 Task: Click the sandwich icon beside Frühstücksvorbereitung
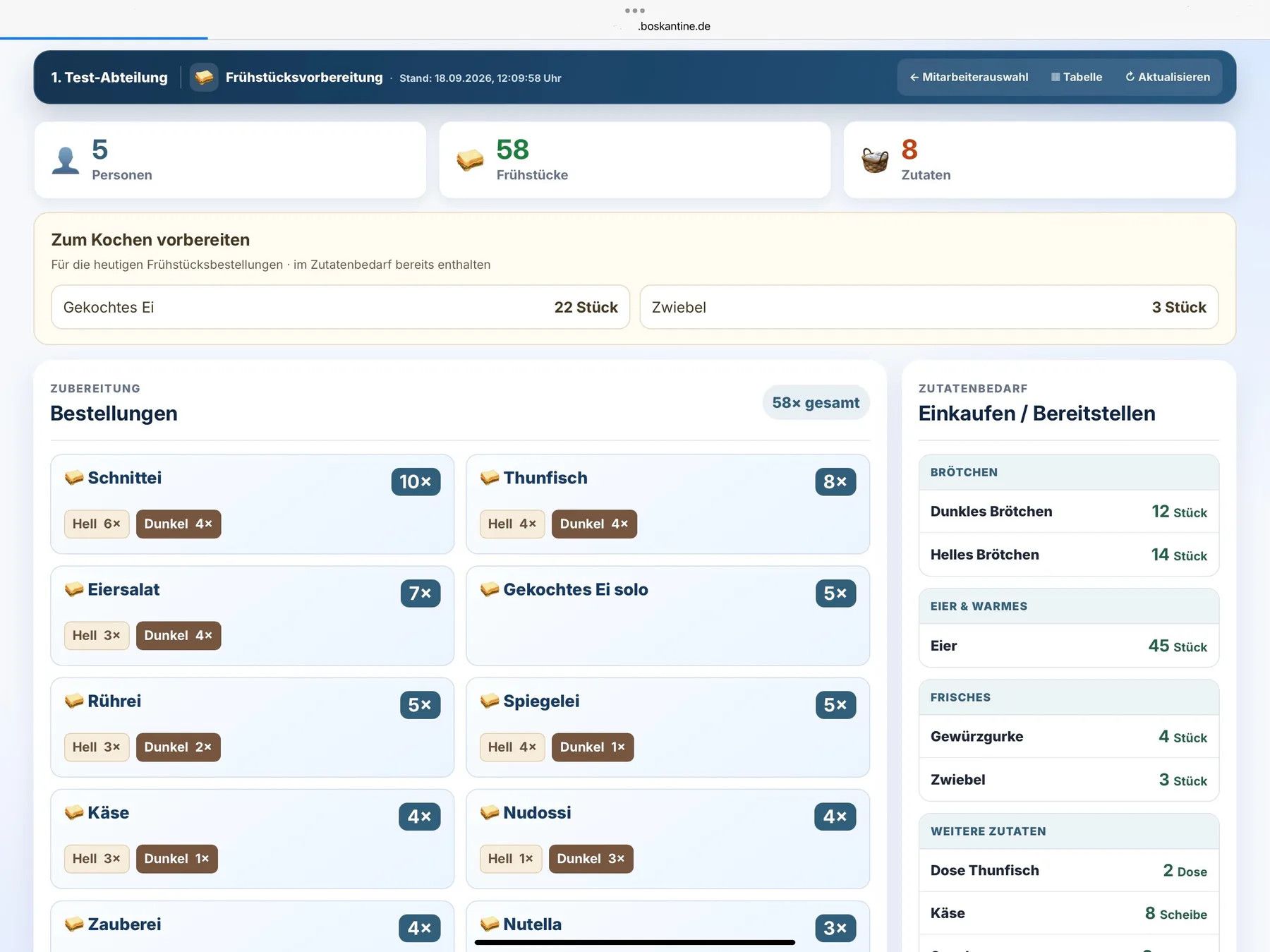coord(204,77)
